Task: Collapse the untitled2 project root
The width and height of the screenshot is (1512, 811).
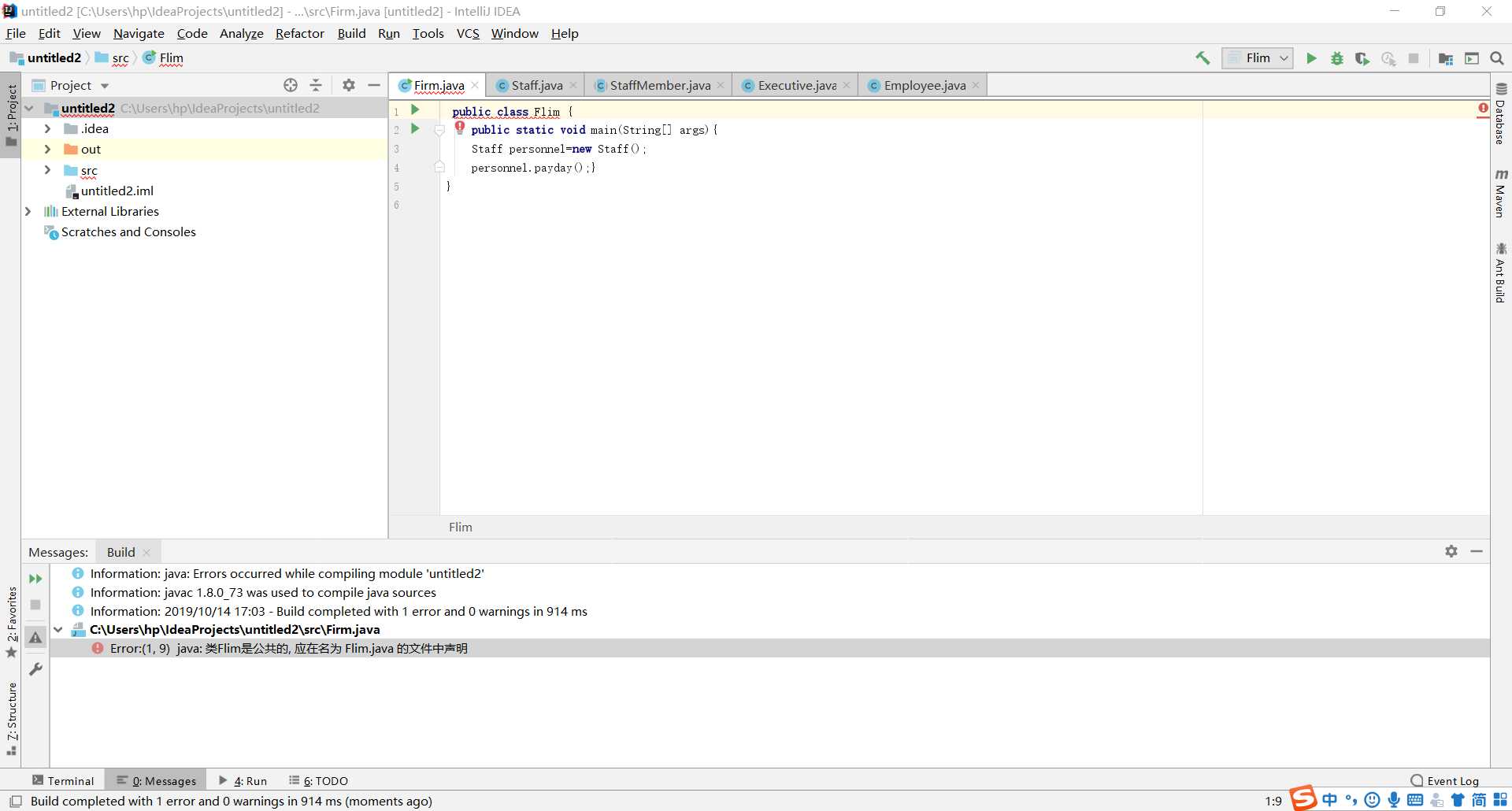Action: coord(29,109)
